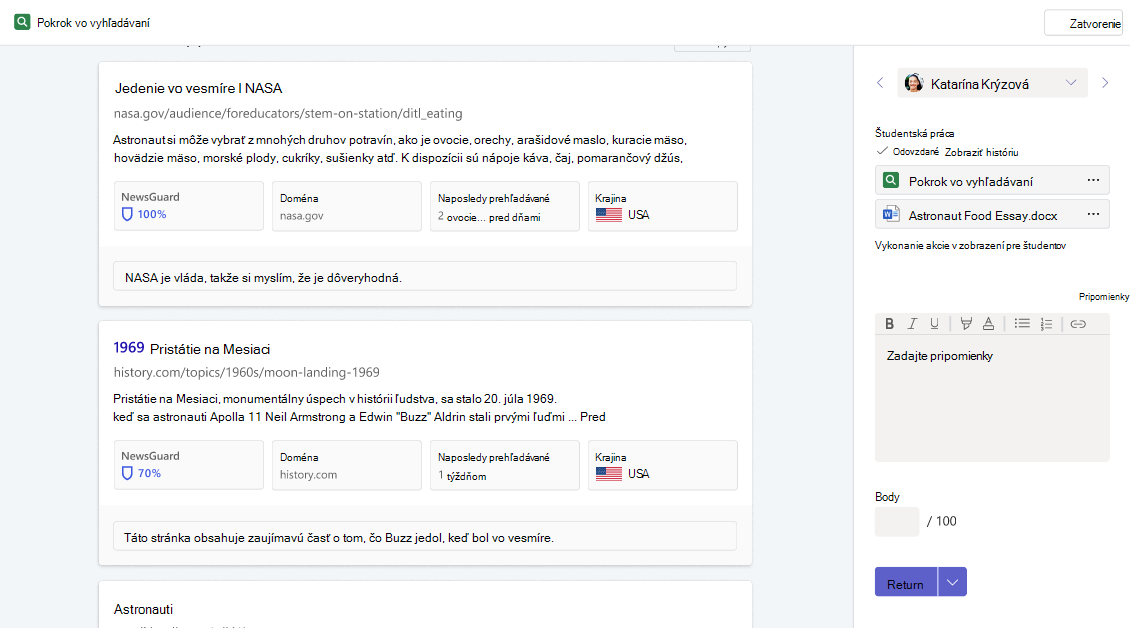
Task: Select the NASA je vláda student note
Action: tap(424, 277)
